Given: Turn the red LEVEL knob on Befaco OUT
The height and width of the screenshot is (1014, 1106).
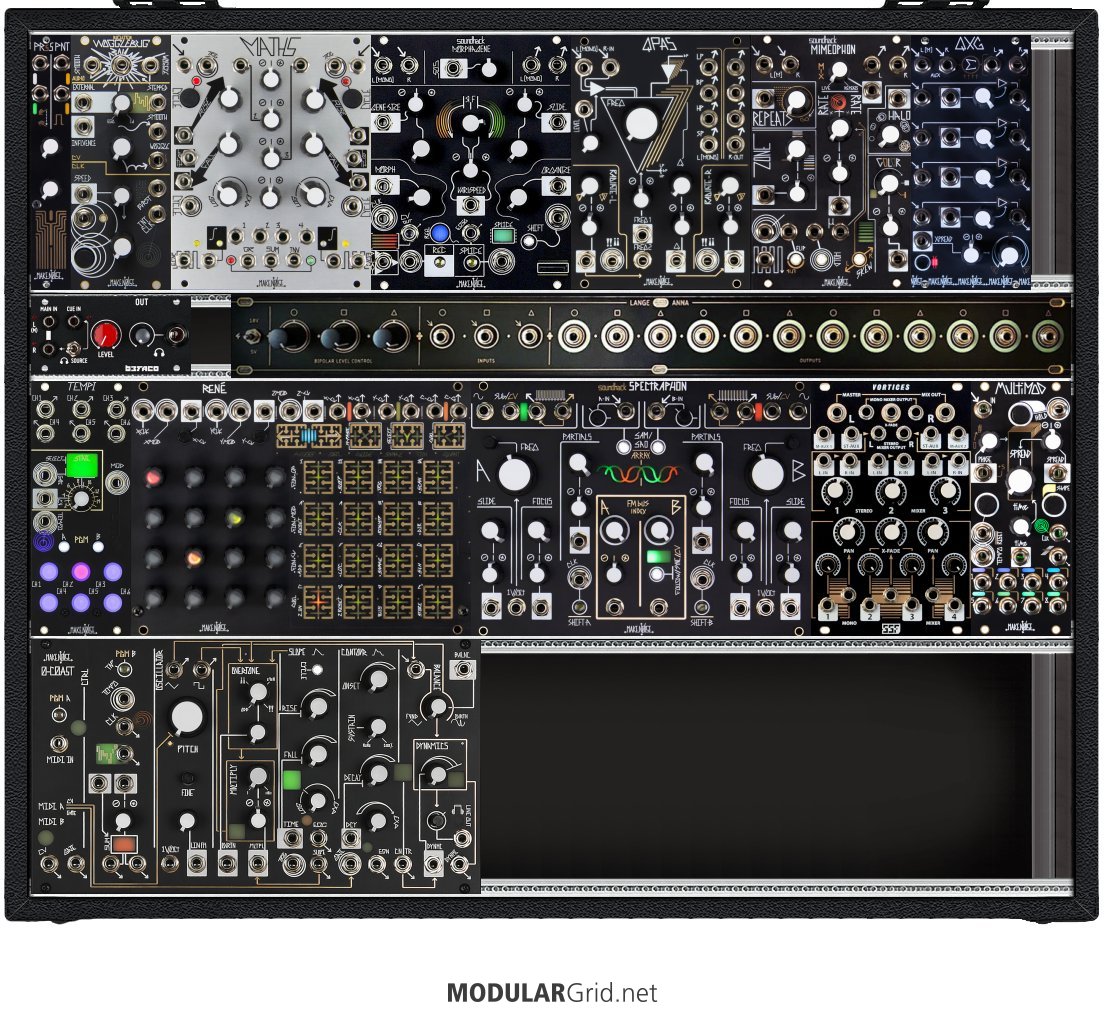Looking at the screenshot, I should 106,335.
